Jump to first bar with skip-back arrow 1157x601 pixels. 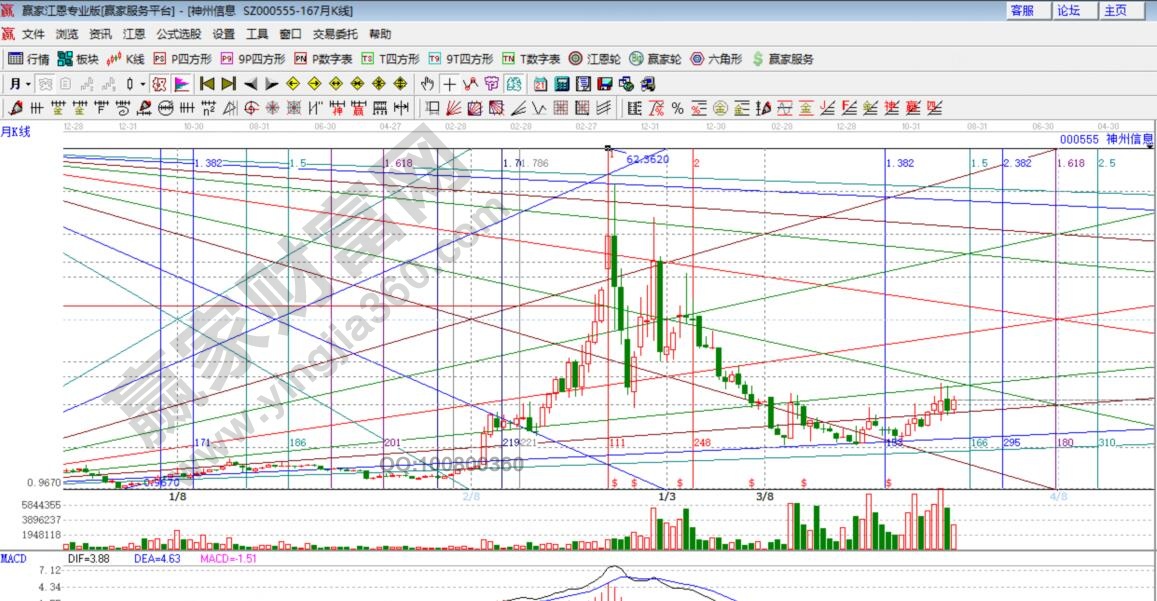pyautogui.click(x=207, y=84)
